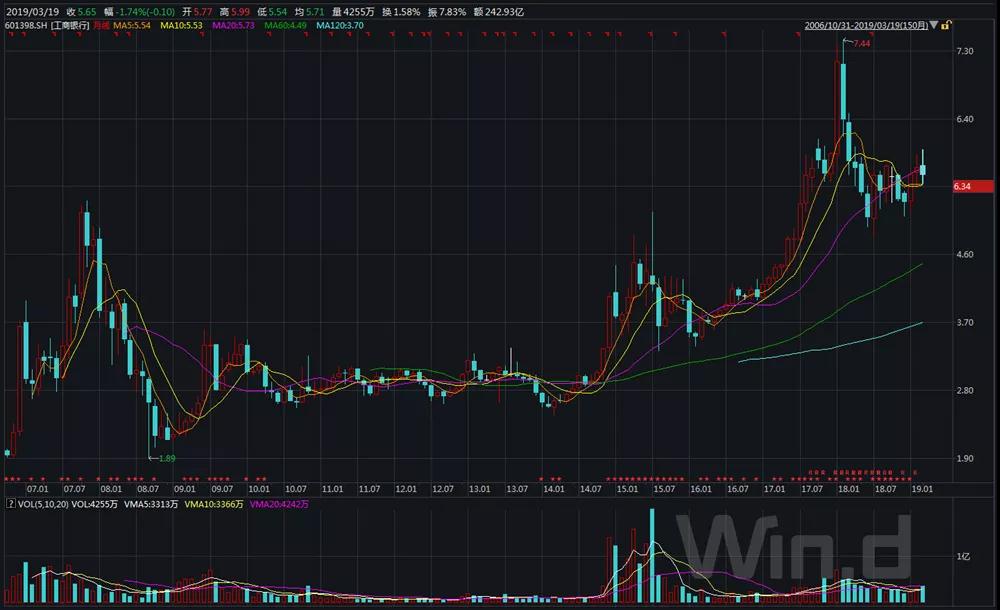The image size is (1000, 610).
Task: Click the MA60:4.49 green indicator label
Action: click(284, 24)
